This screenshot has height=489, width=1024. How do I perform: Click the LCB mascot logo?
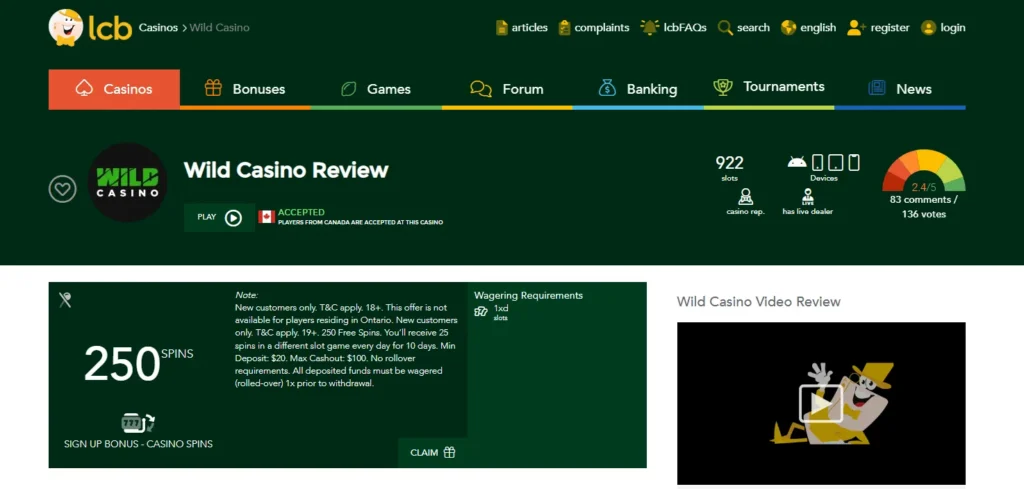pos(66,27)
